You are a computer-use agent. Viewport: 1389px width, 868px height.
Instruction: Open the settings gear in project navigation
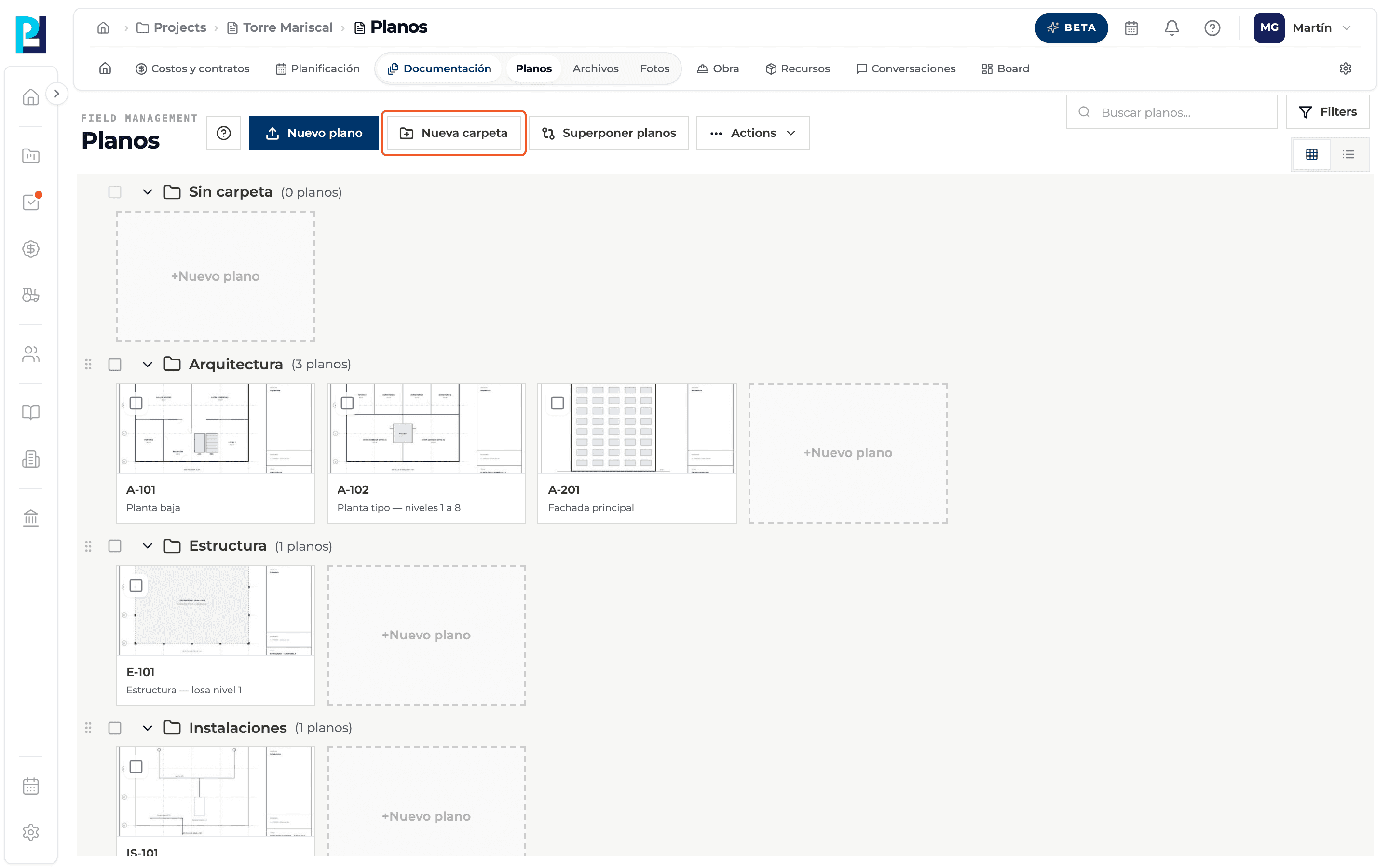[x=1345, y=68]
